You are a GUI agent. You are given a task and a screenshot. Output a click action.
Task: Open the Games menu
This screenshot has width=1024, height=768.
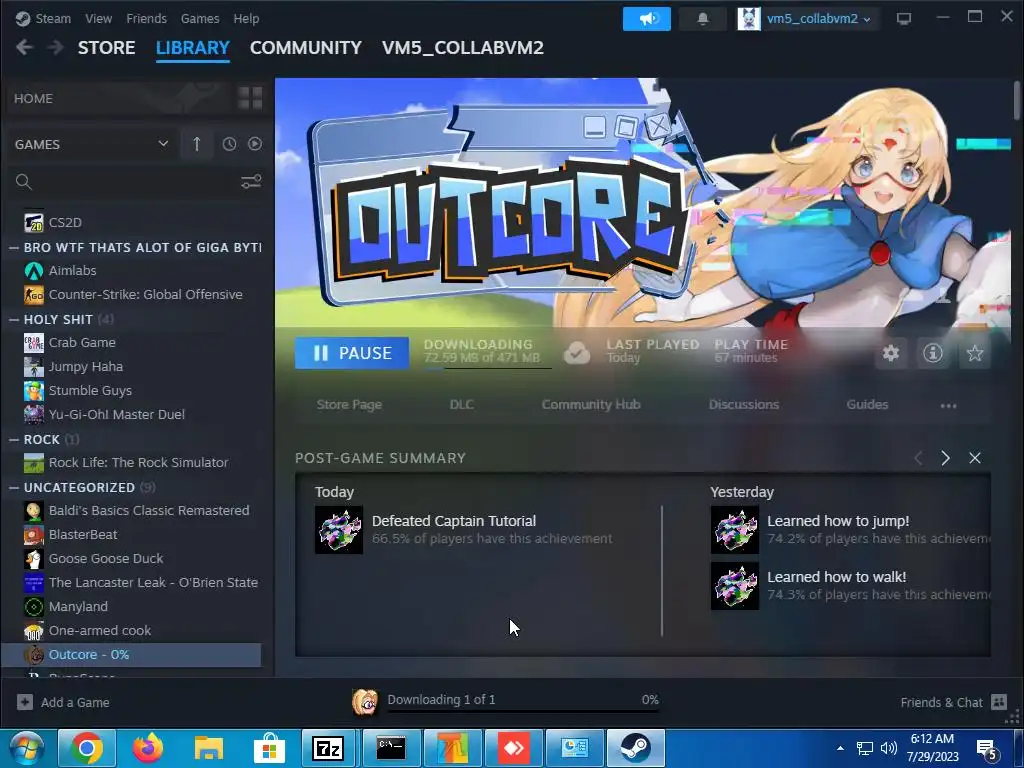(200, 18)
